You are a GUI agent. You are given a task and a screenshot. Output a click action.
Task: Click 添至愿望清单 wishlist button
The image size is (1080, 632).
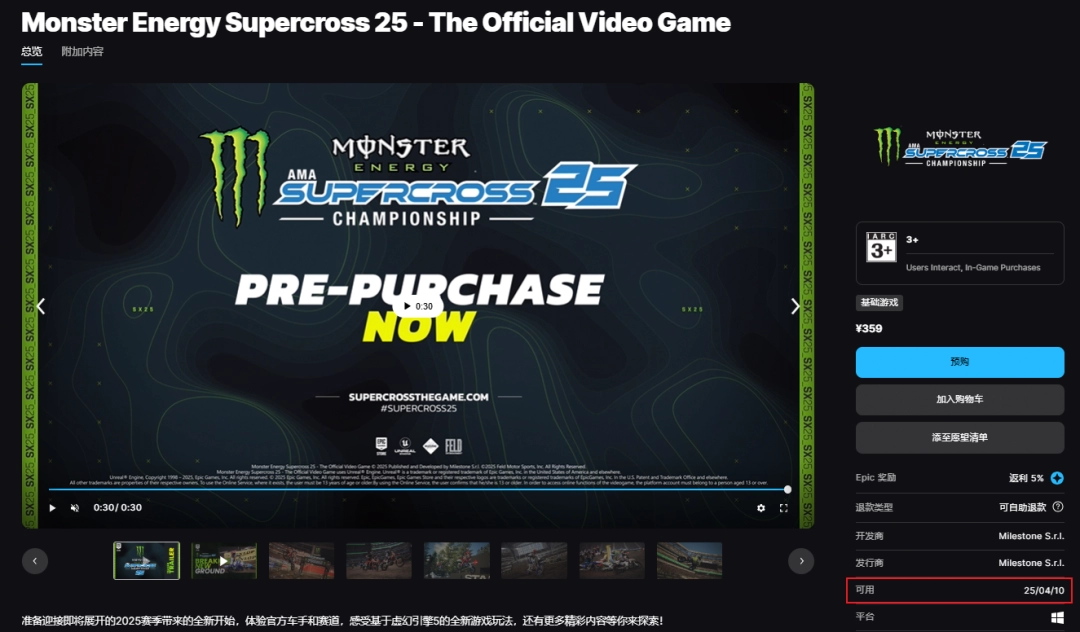click(959, 437)
